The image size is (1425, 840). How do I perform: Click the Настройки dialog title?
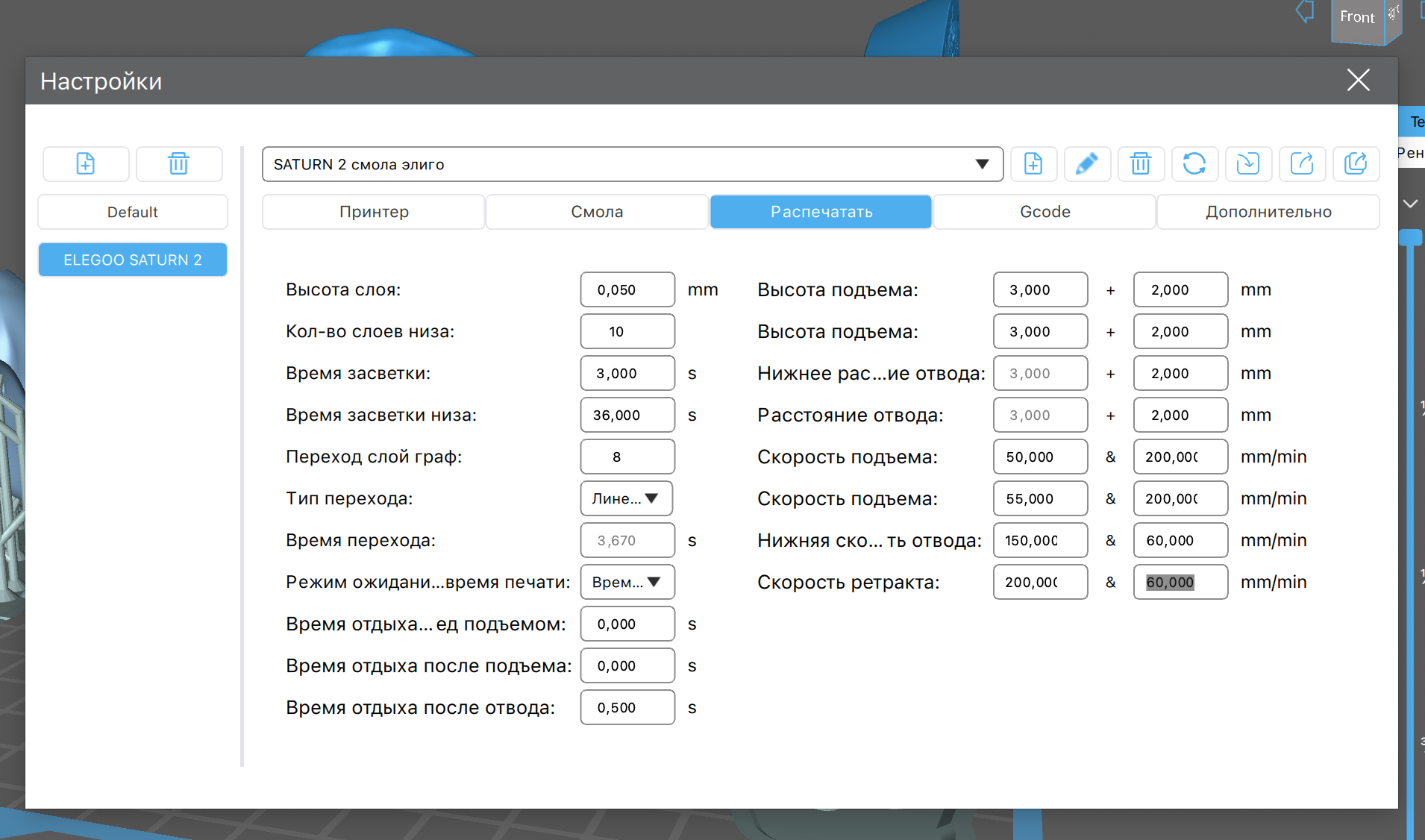click(101, 81)
